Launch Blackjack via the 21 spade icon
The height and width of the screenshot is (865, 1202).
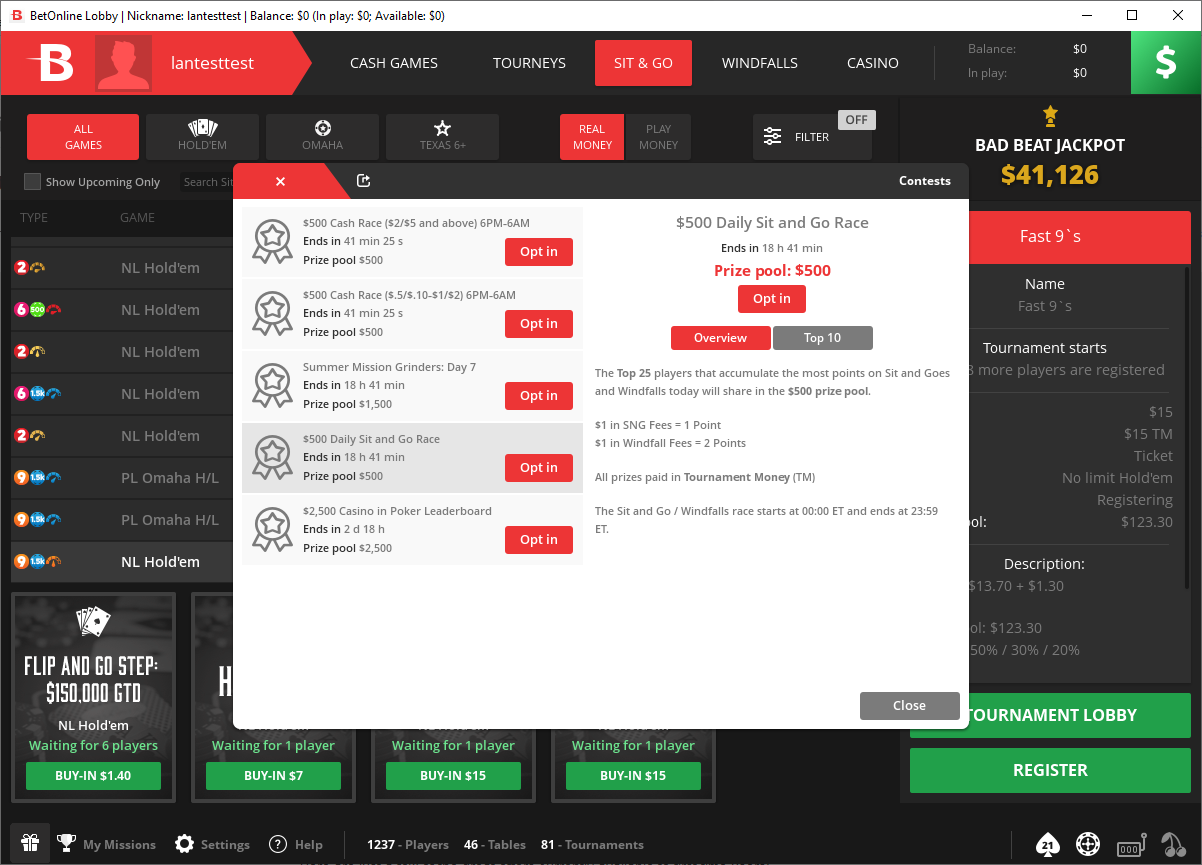[x=1047, y=844]
